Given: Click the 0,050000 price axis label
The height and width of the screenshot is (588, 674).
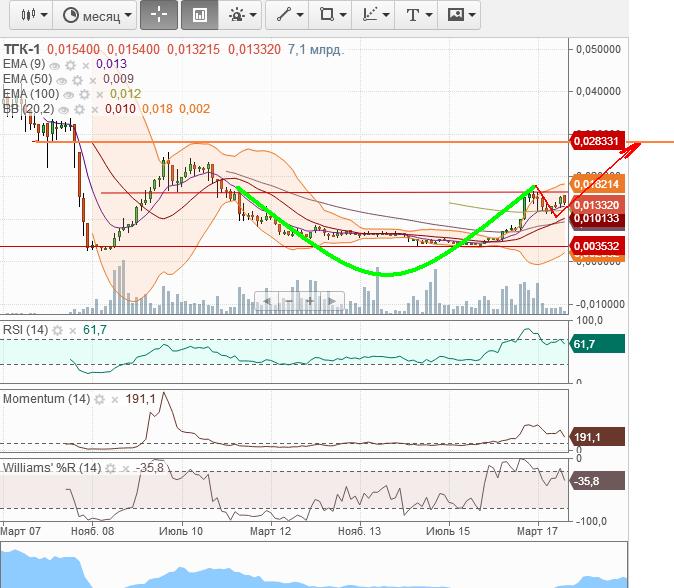Looking at the screenshot, I should click(x=598, y=49).
